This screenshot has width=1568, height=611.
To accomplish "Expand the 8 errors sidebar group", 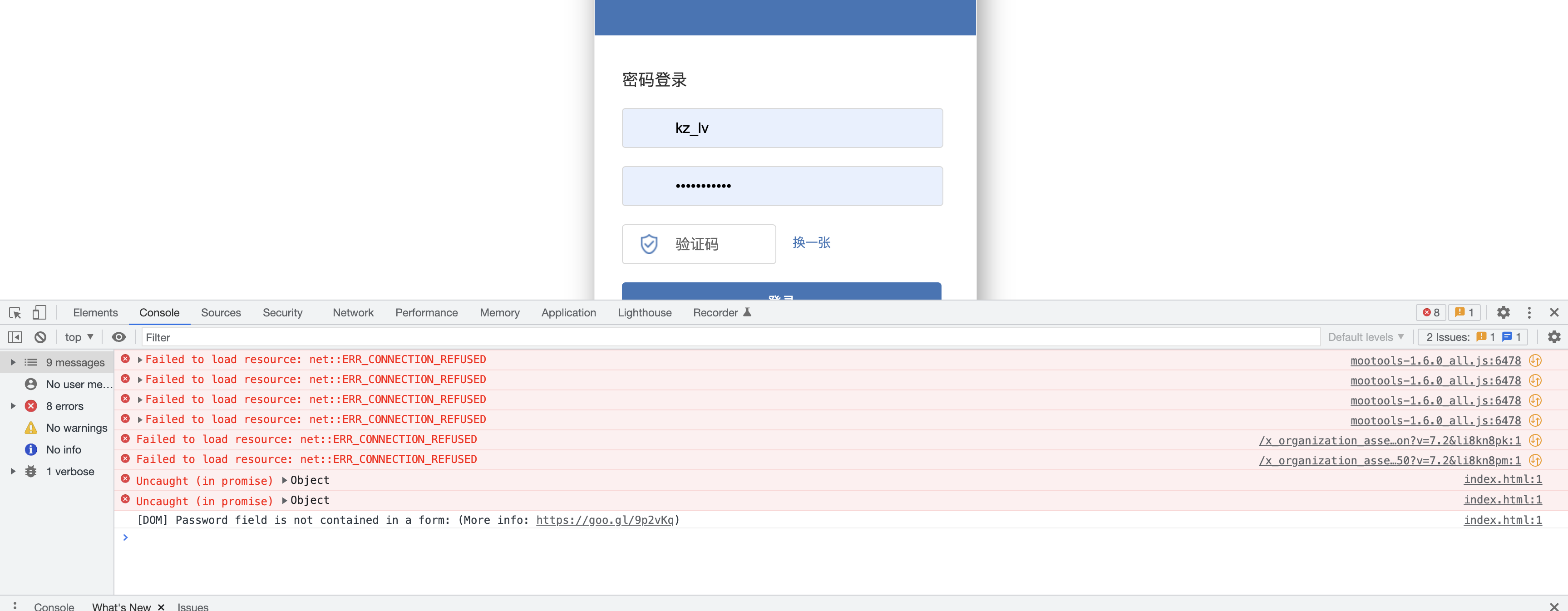I will click(x=13, y=406).
